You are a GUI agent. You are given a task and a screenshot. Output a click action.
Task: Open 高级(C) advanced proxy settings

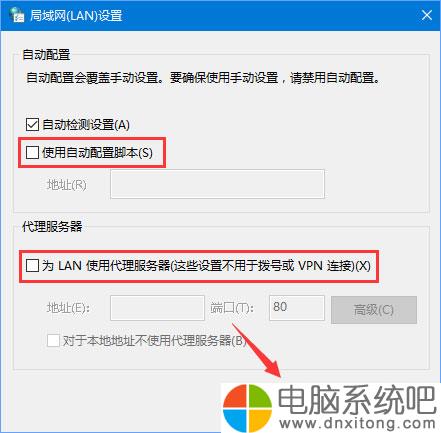374,310
